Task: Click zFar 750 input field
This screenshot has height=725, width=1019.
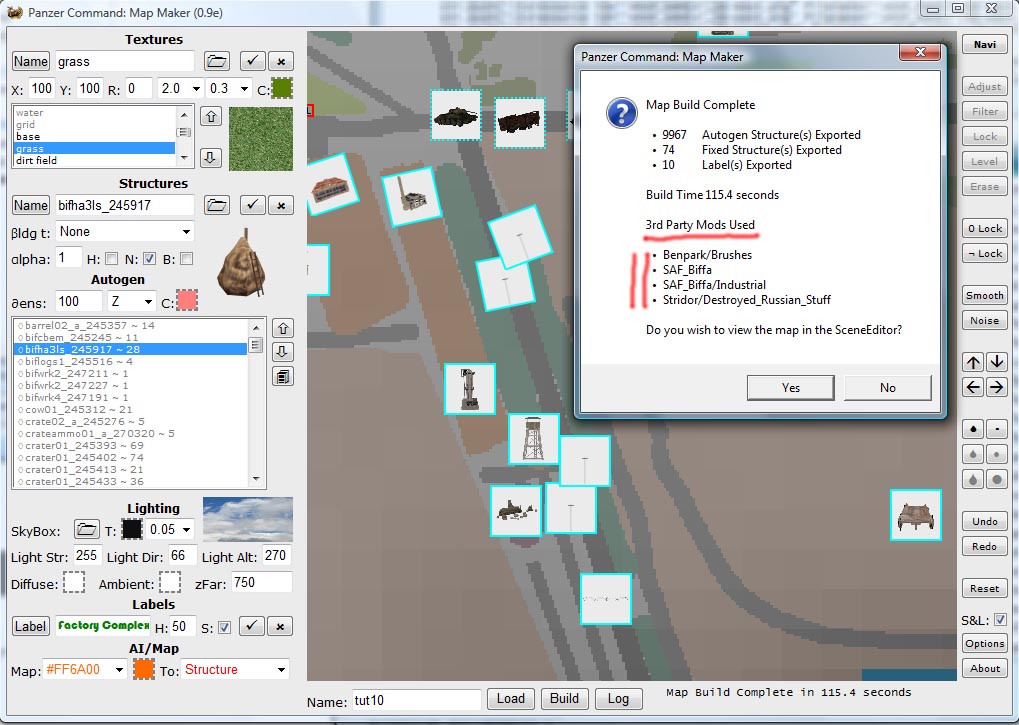Action: point(261,583)
